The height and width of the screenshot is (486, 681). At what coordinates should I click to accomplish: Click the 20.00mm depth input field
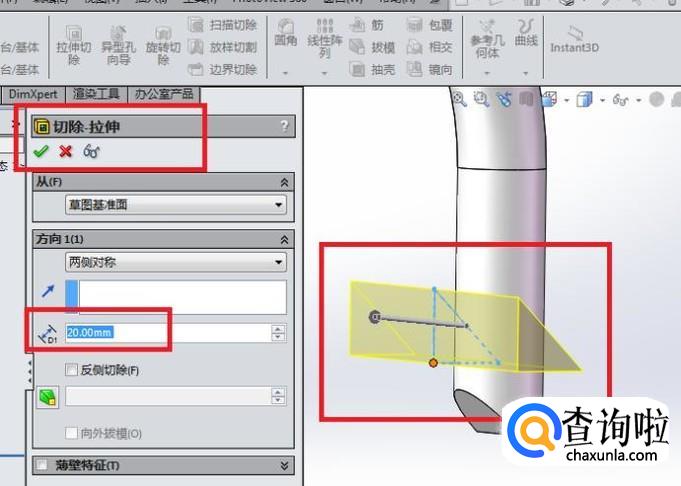point(168,333)
